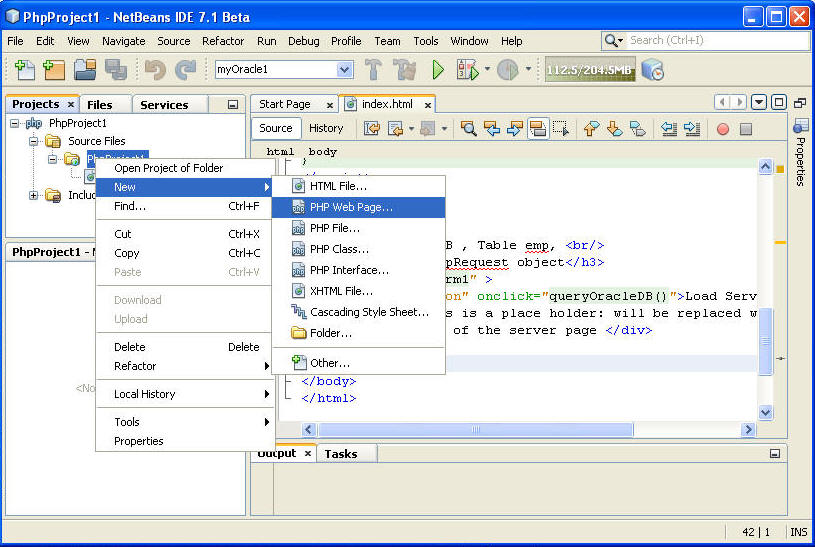
Task: Choose HTML File from New submenu
Action: coord(358,186)
